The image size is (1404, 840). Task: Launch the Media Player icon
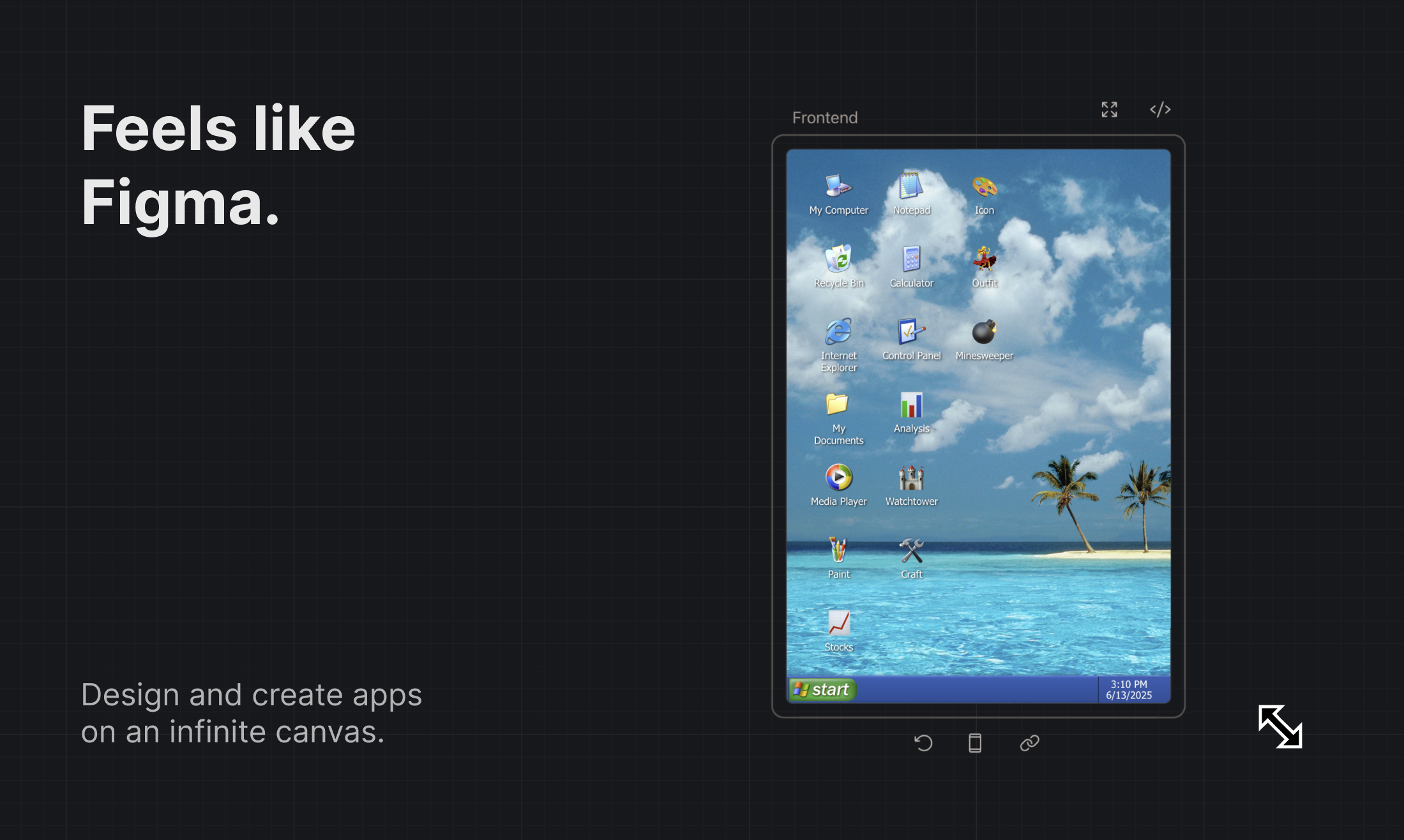coord(838,479)
